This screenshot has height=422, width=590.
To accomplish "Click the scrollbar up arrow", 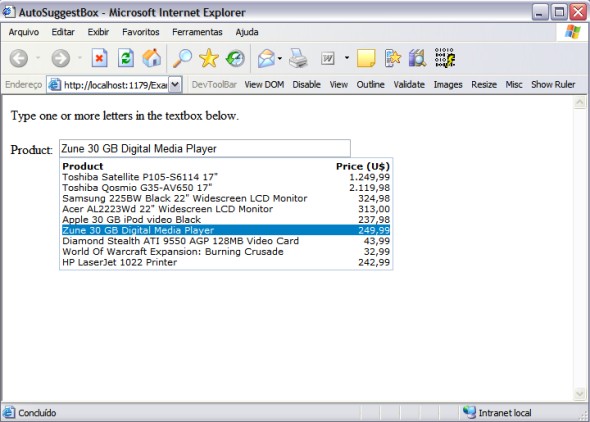I will click(x=580, y=102).
